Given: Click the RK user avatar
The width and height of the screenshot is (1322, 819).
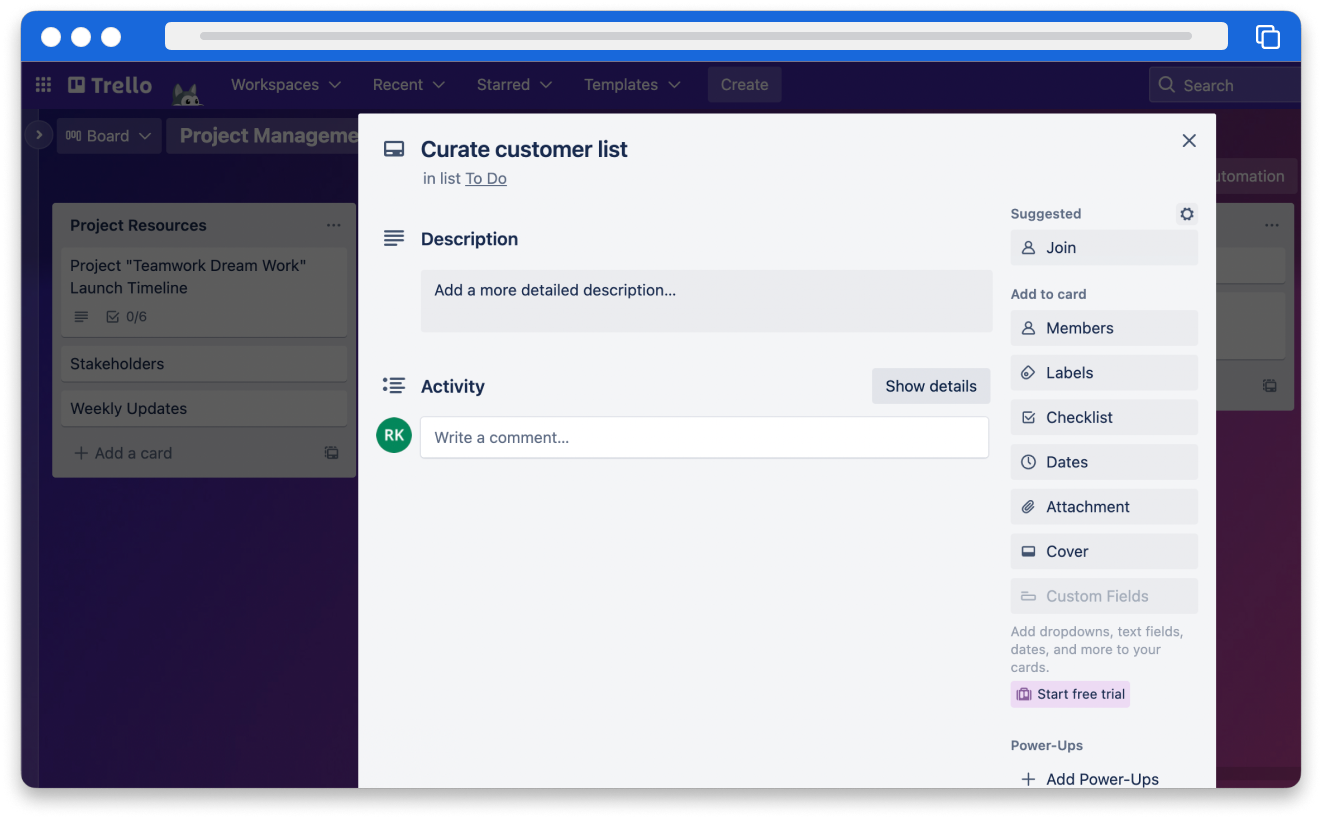Looking at the screenshot, I should coord(394,436).
